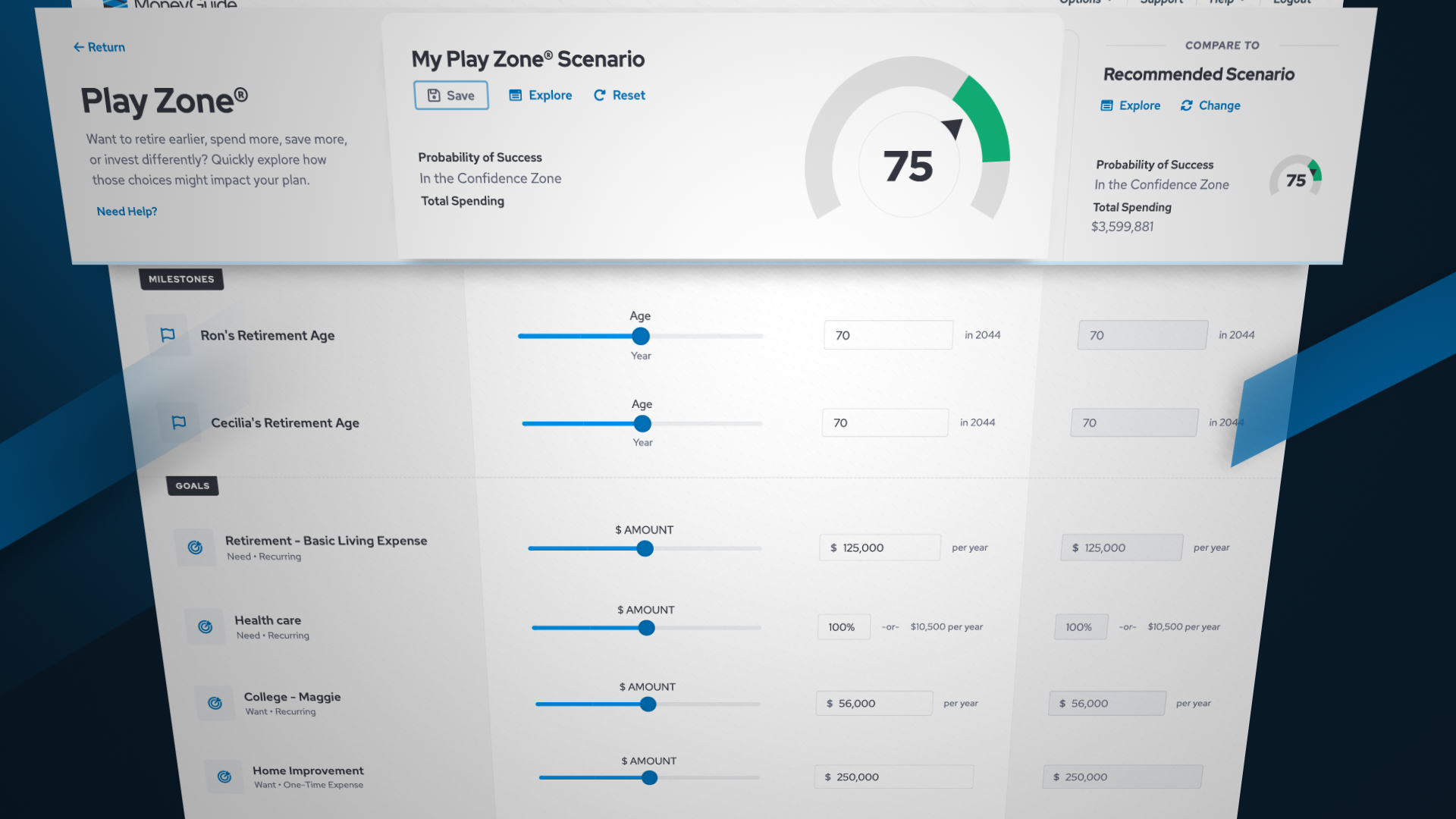Explore My Play Zone Scenario
The image size is (1456, 819).
click(x=541, y=96)
